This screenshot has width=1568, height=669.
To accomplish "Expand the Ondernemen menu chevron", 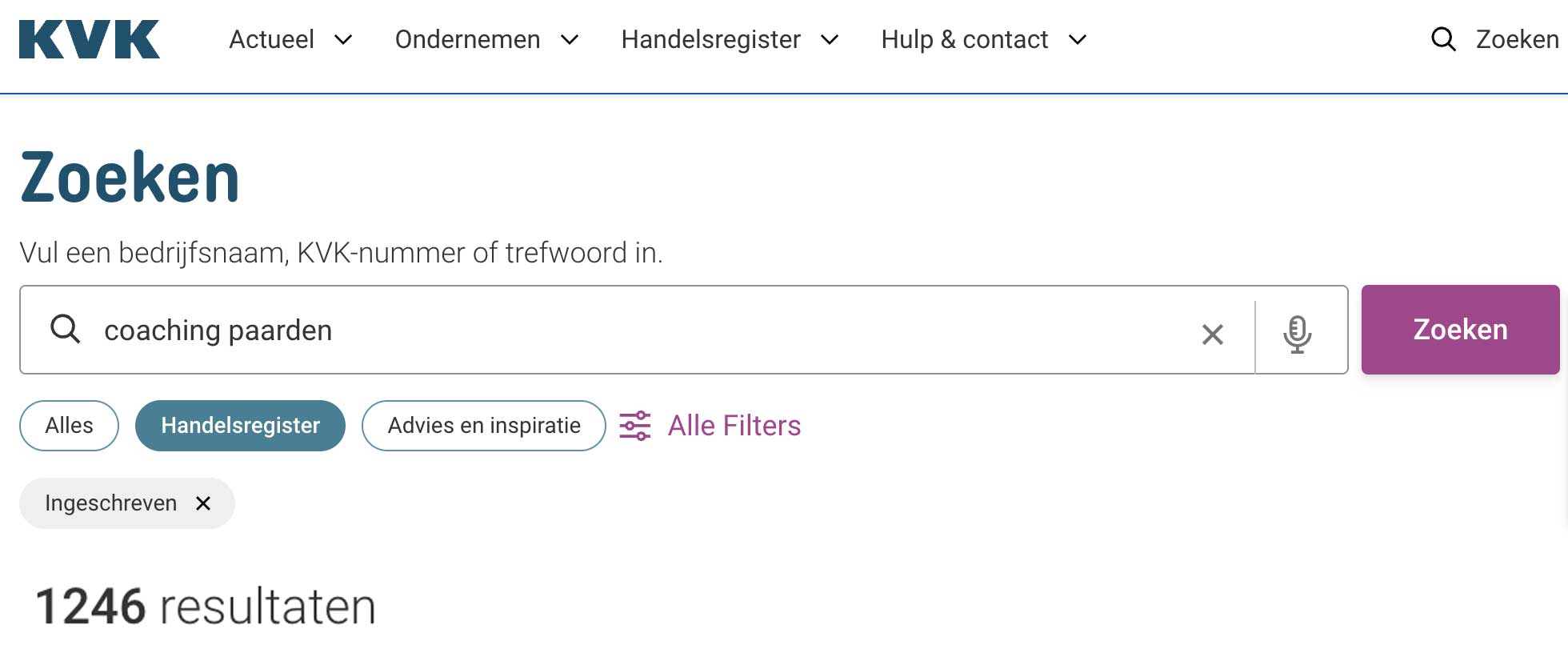I will tap(570, 40).
